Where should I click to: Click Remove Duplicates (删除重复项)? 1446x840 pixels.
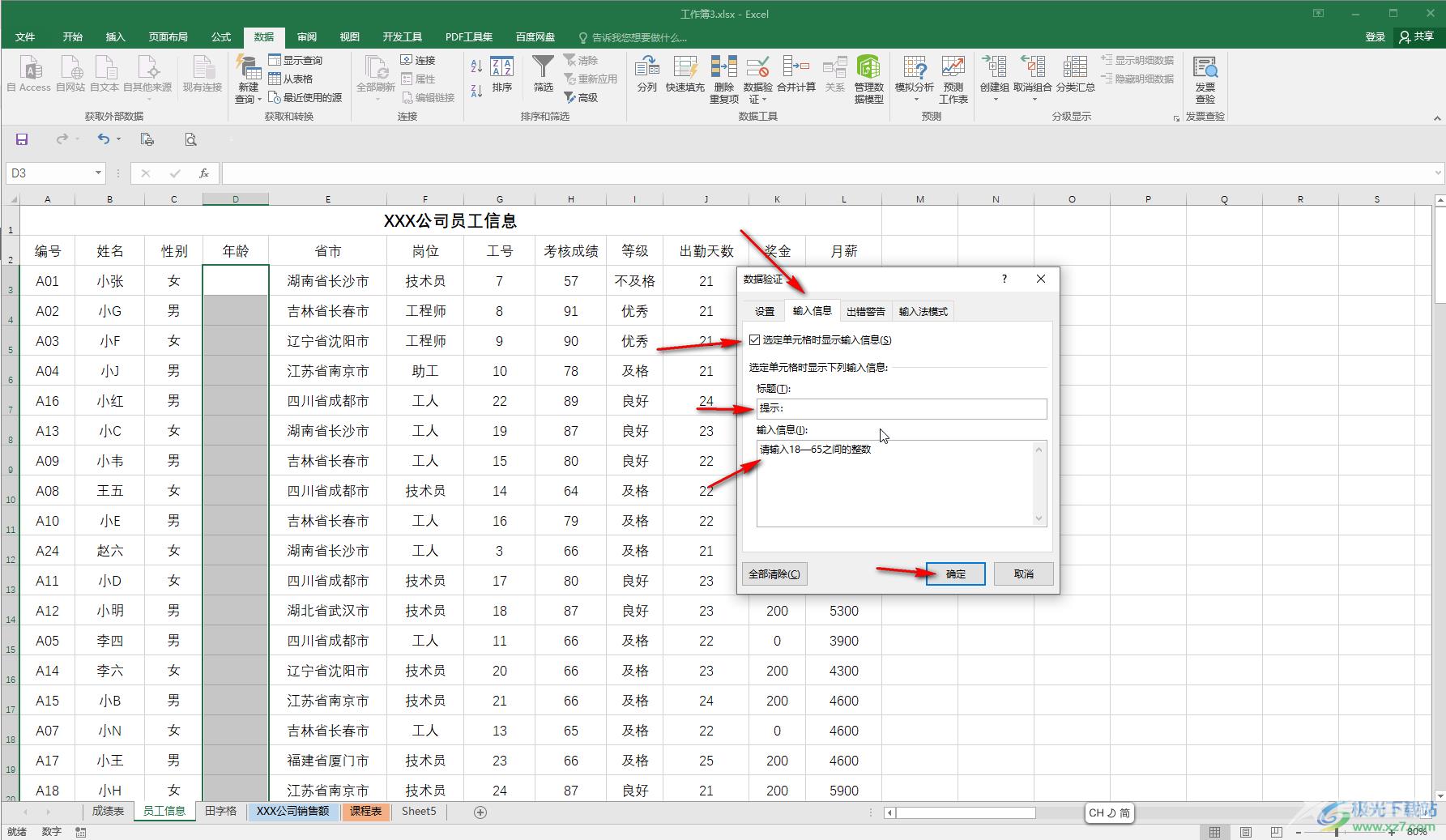pos(724,79)
